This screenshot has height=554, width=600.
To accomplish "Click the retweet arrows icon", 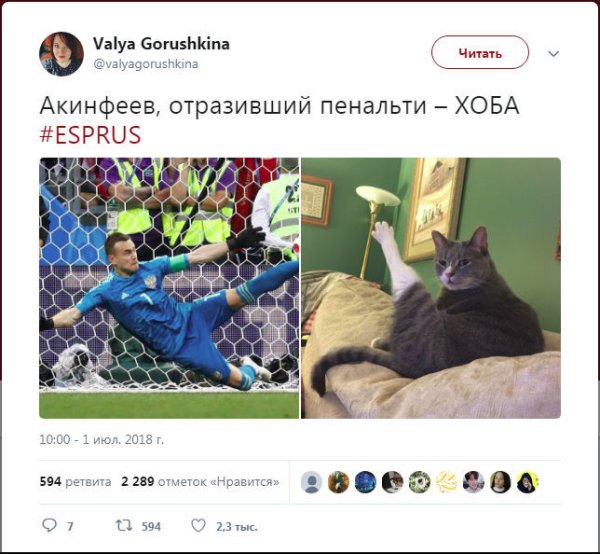I will click(124, 526).
